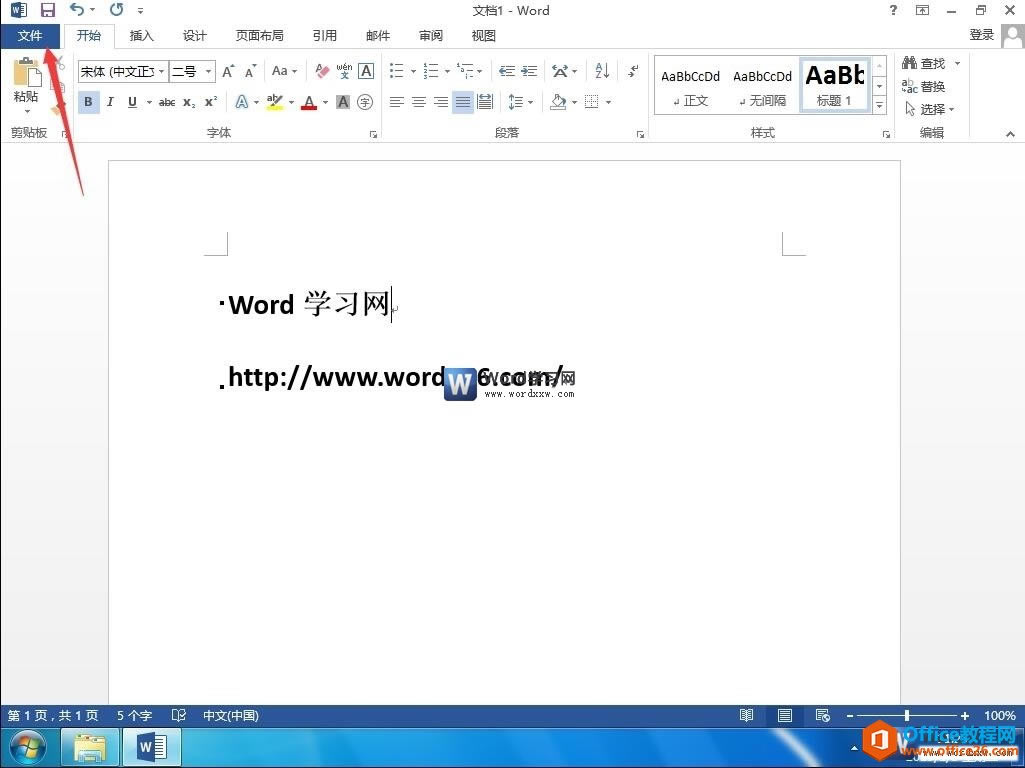This screenshot has height=768, width=1025.
Task: Open the font size dropdown
Action: pyautogui.click(x=207, y=71)
